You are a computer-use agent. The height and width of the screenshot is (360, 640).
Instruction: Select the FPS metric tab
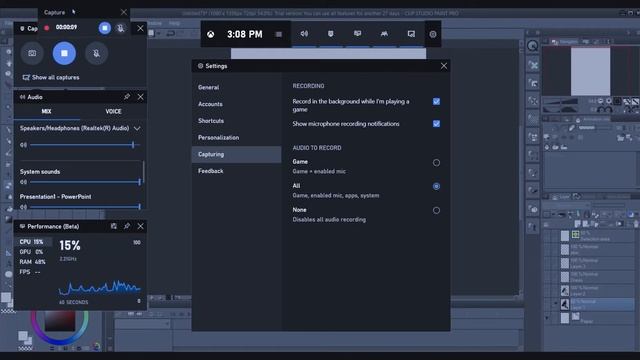tap(32, 272)
